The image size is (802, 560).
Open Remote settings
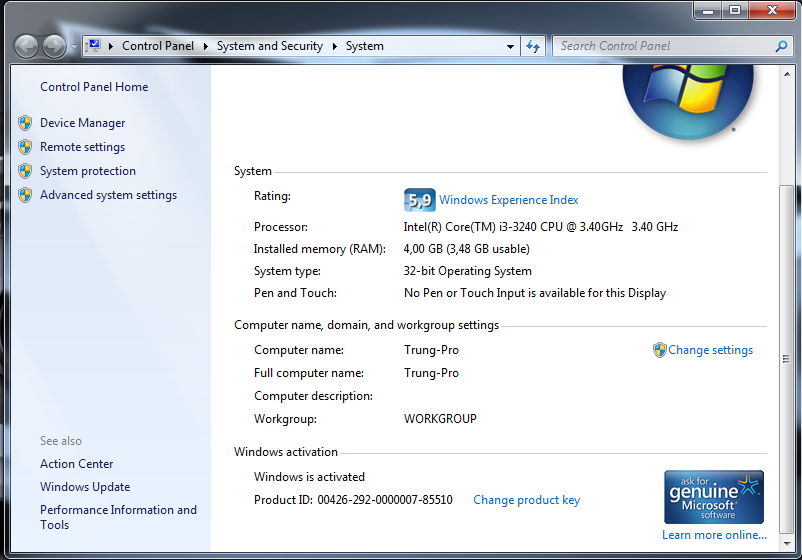click(x=82, y=147)
